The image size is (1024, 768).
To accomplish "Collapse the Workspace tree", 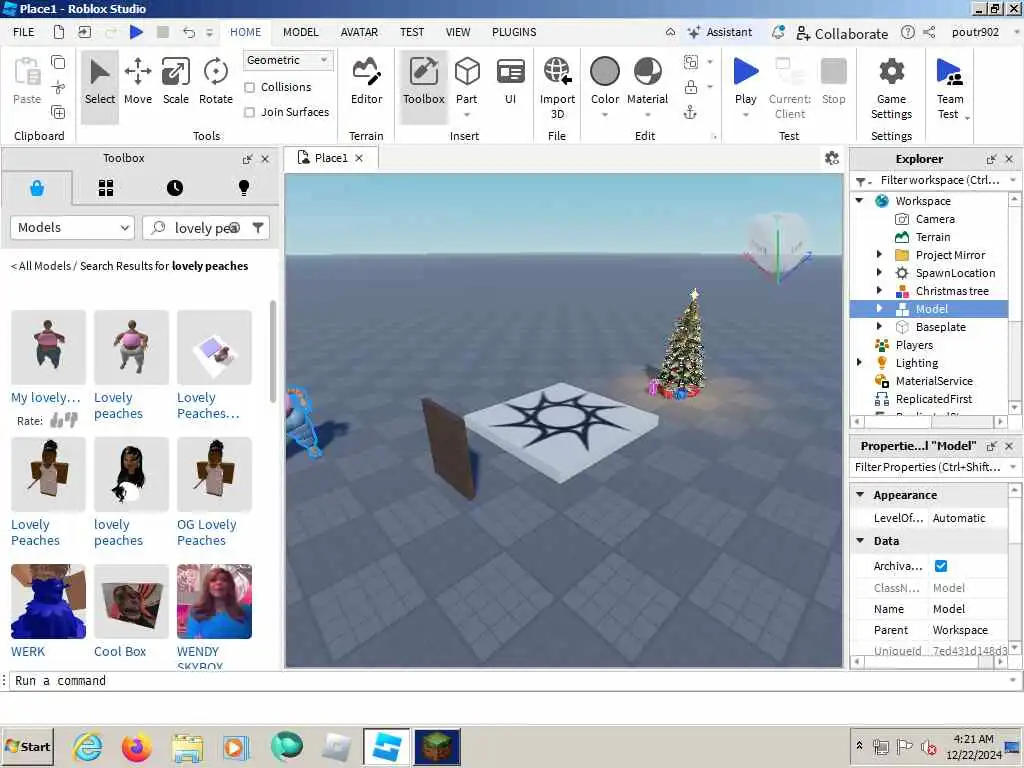I will click(x=859, y=200).
